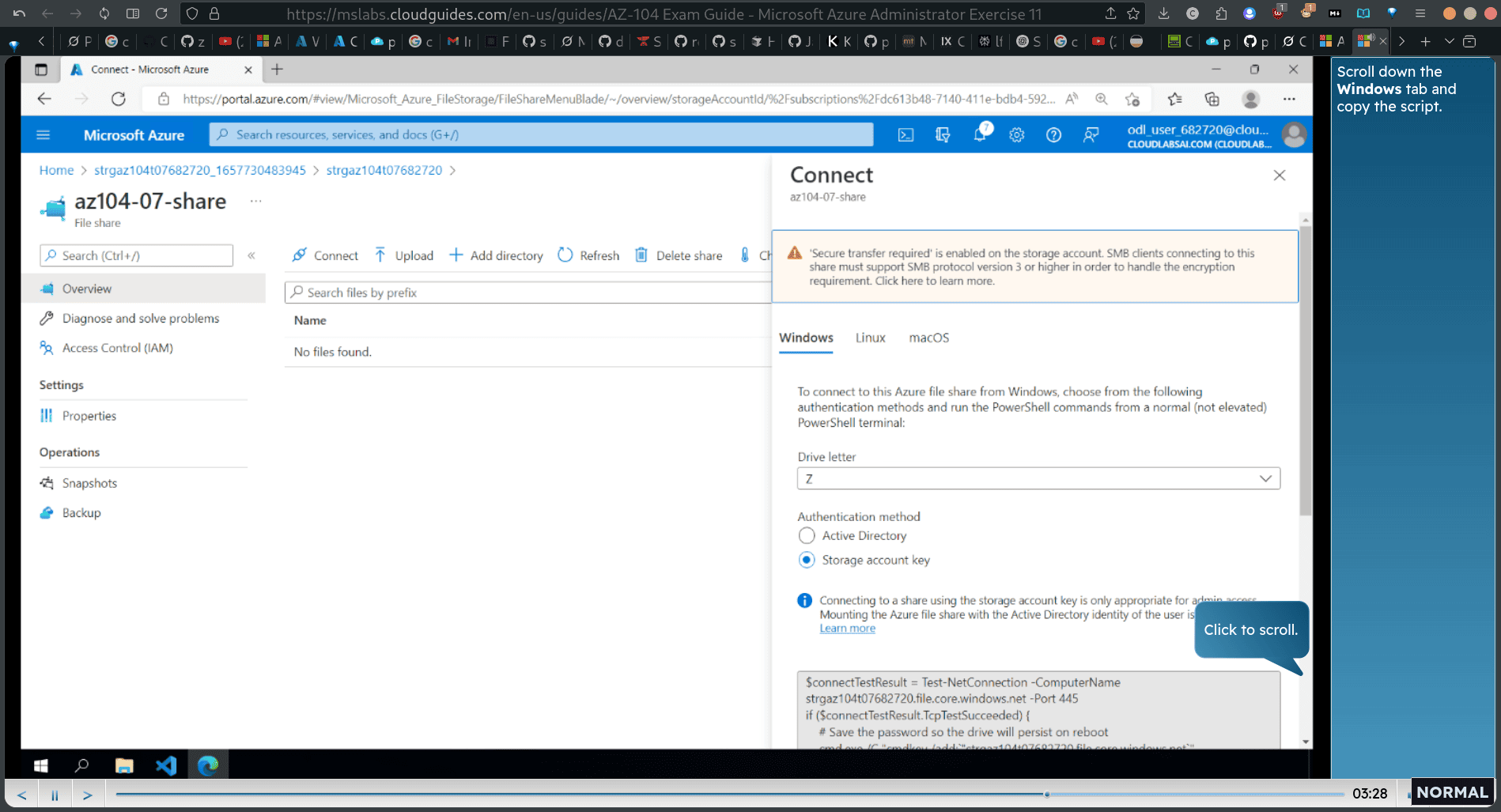Screen dimensions: 1501x812
Task: Open Edge zoom icon in address bar
Action: pos(1101,99)
